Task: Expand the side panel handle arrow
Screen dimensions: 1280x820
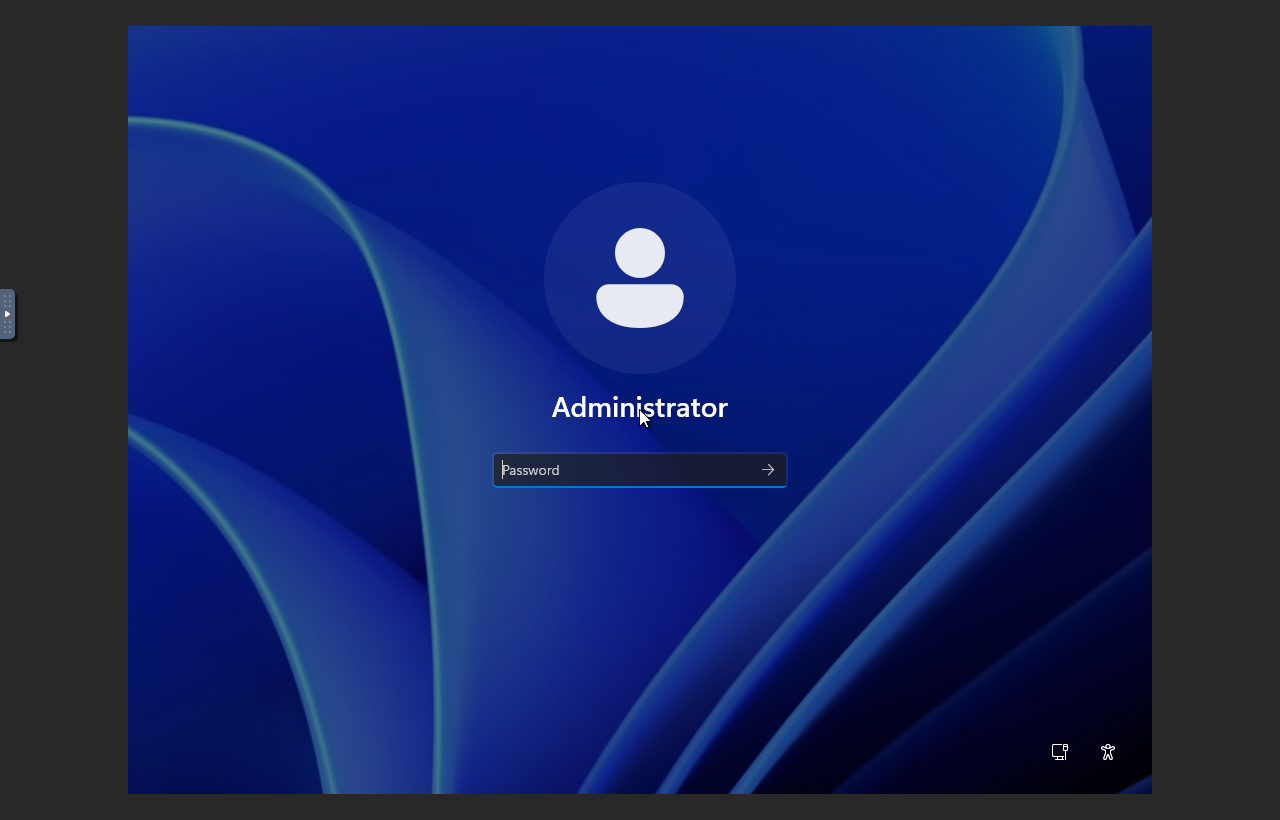Action: pos(7,314)
